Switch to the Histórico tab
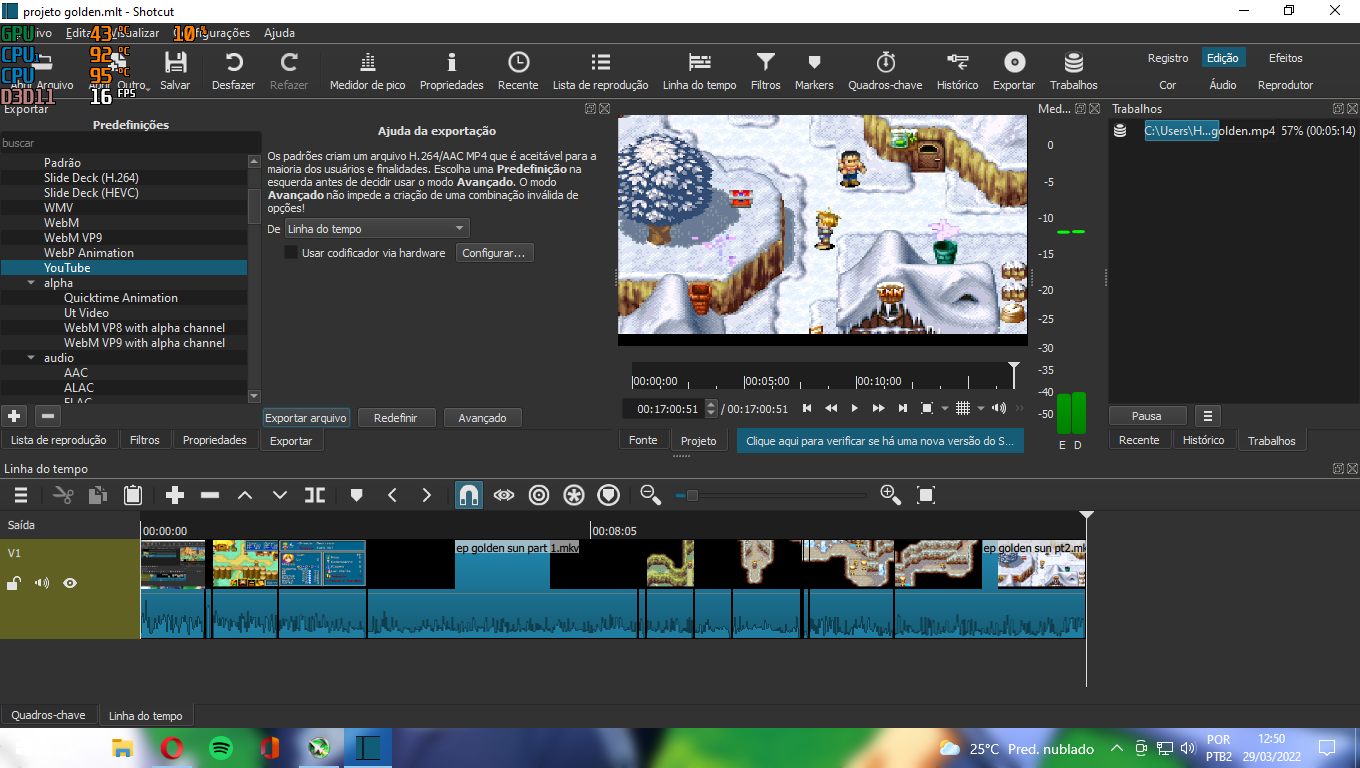Screen dimensions: 1360x768 point(1204,440)
